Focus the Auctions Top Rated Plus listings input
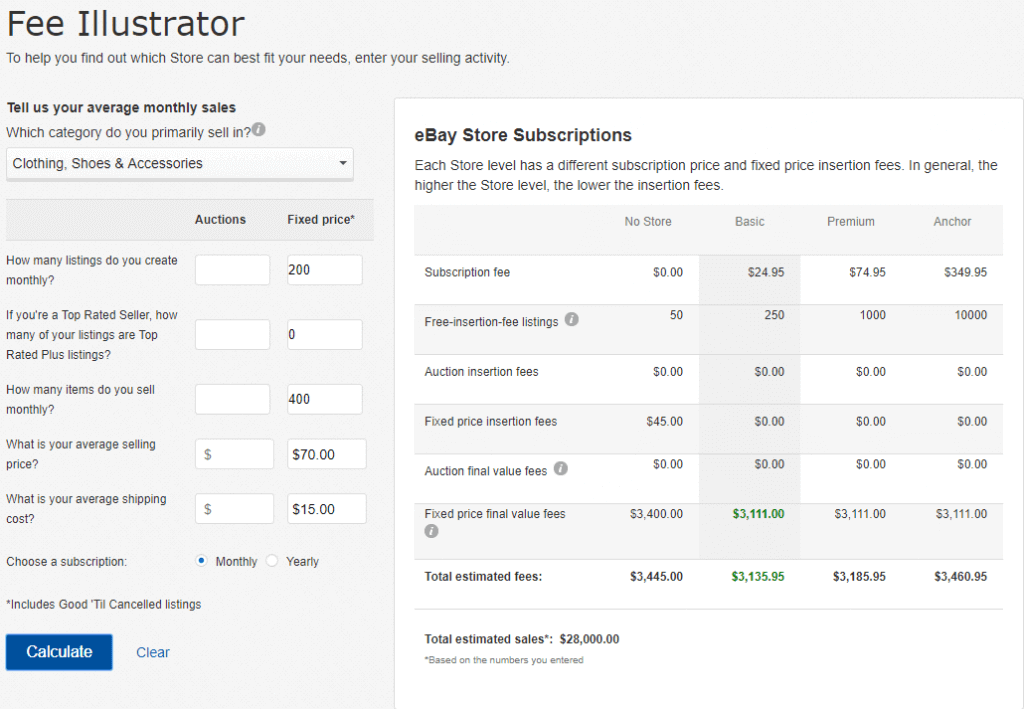1024x709 pixels. [x=232, y=334]
